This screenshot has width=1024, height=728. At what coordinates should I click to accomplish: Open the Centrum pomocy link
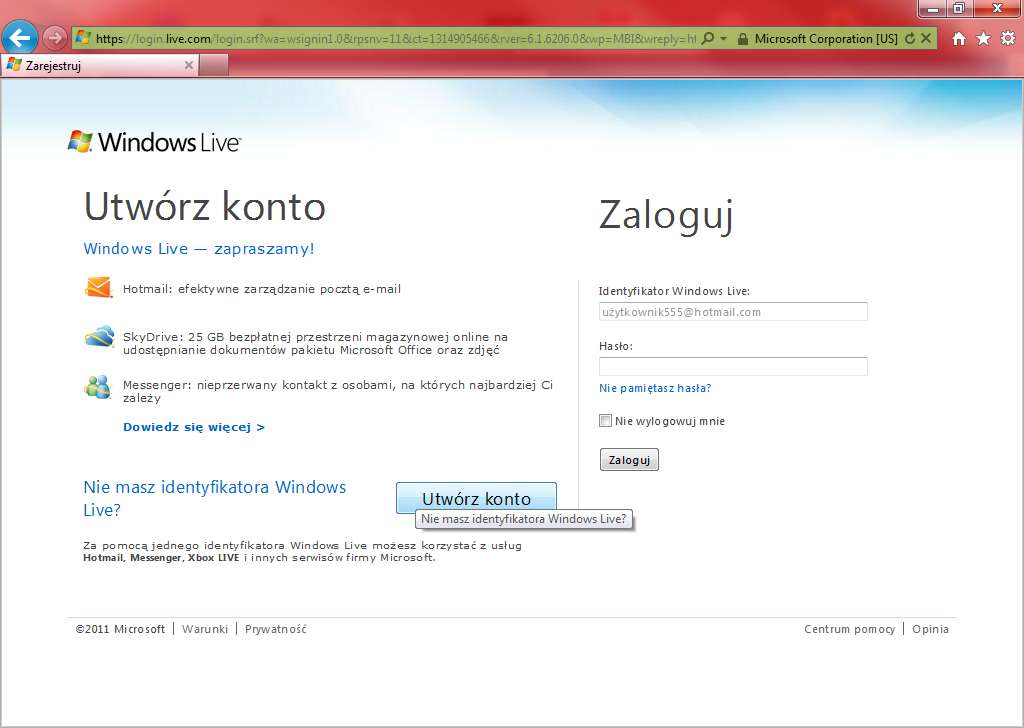(850, 629)
